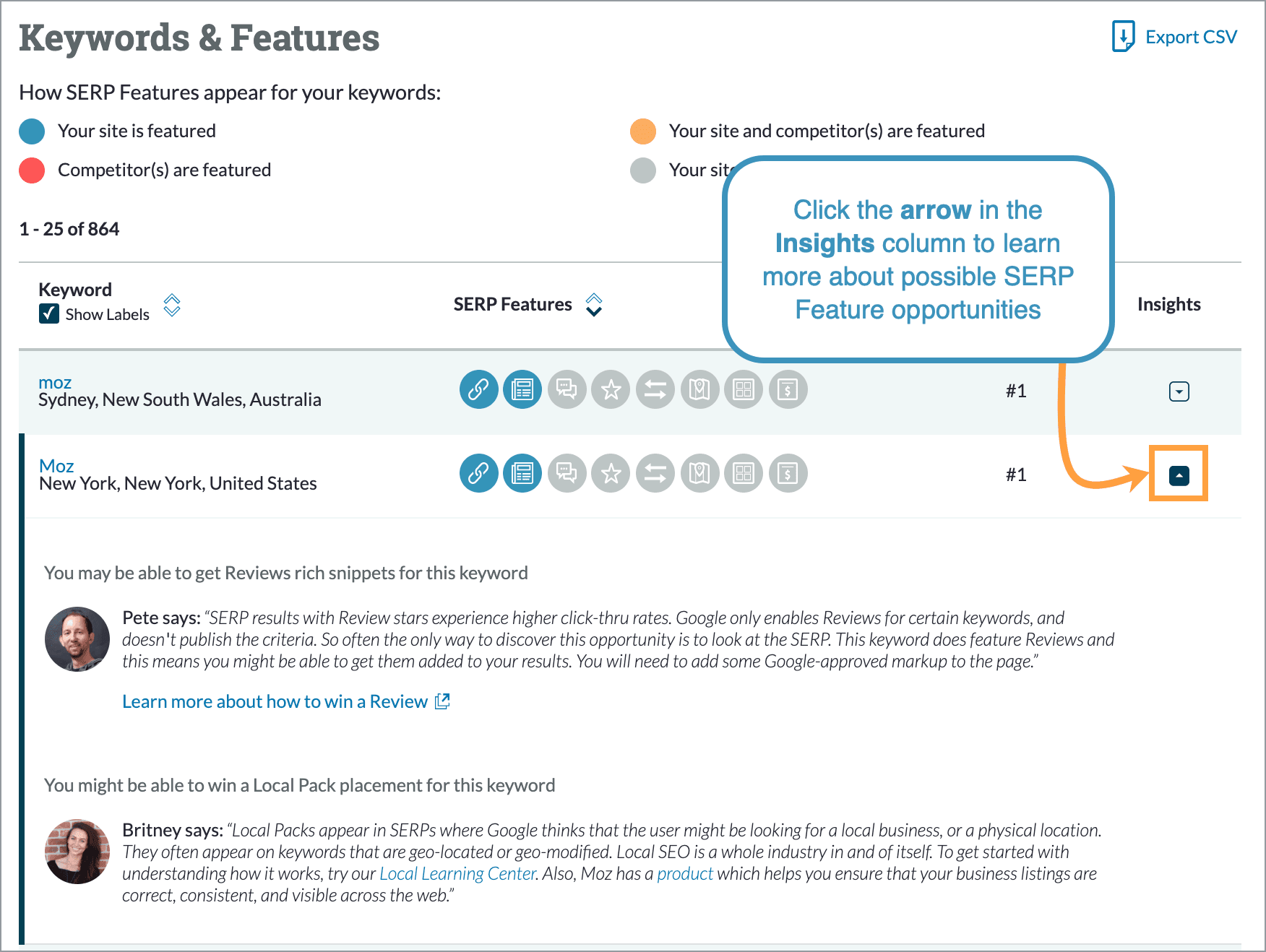Click the local pack map icon for Moz New York
The height and width of the screenshot is (952, 1266).
coord(699,474)
